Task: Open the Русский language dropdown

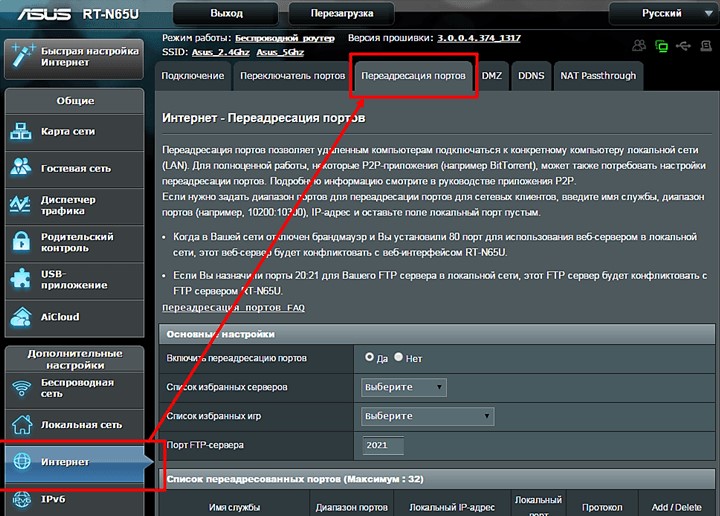Action: (x=664, y=13)
